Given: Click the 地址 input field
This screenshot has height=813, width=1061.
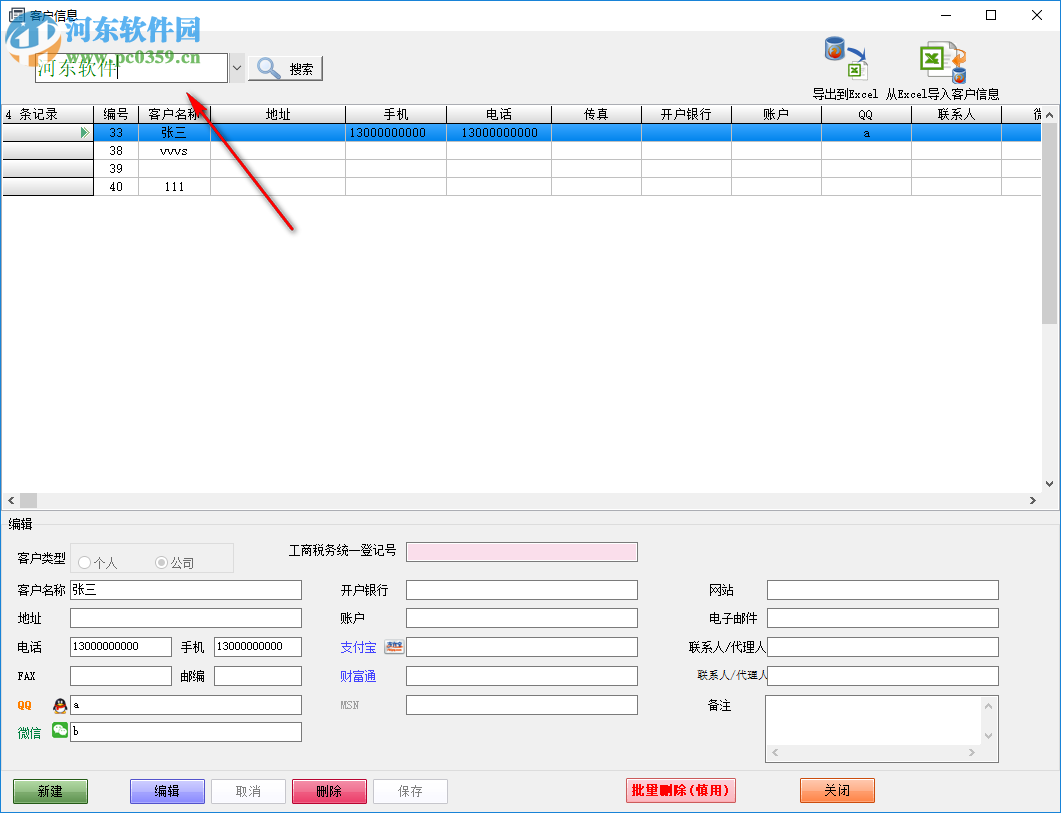Looking at the screenshot, I should click(186, 618).
